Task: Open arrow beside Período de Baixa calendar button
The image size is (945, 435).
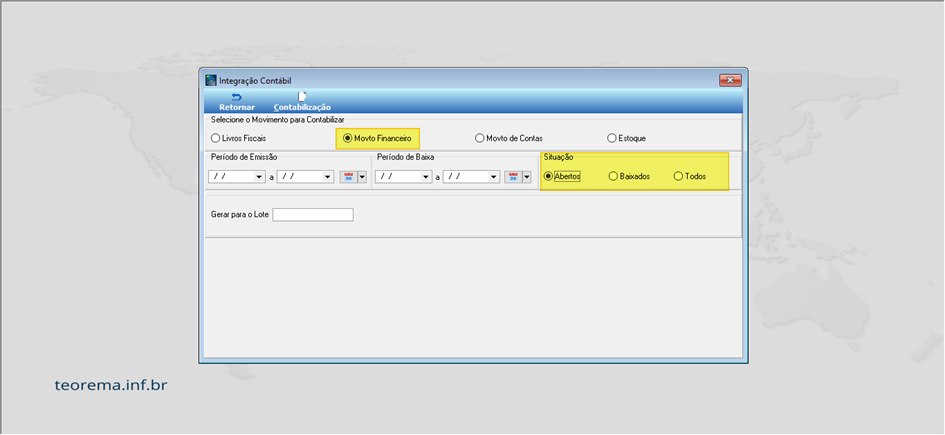Action: (x=527, y=177)
